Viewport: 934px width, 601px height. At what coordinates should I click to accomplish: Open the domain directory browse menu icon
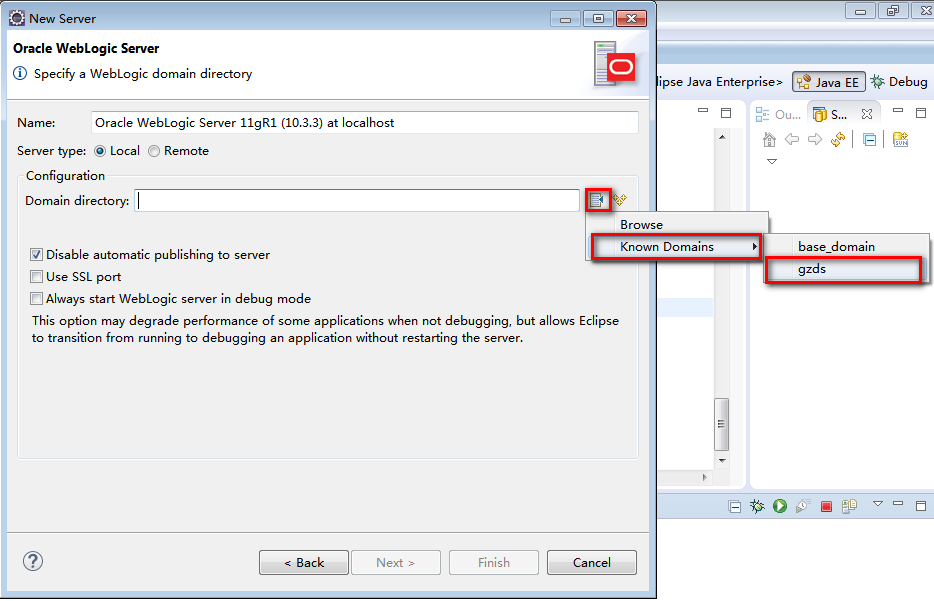tap(597, 201)
